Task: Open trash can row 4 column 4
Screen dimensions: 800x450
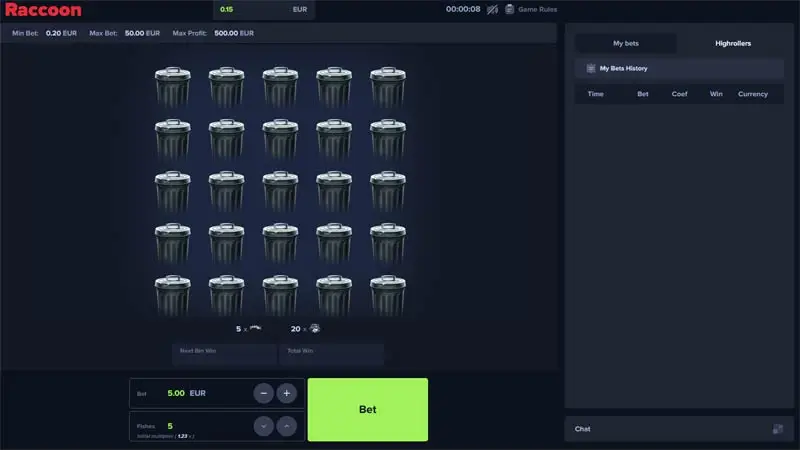Action: [x=334, y=243]
